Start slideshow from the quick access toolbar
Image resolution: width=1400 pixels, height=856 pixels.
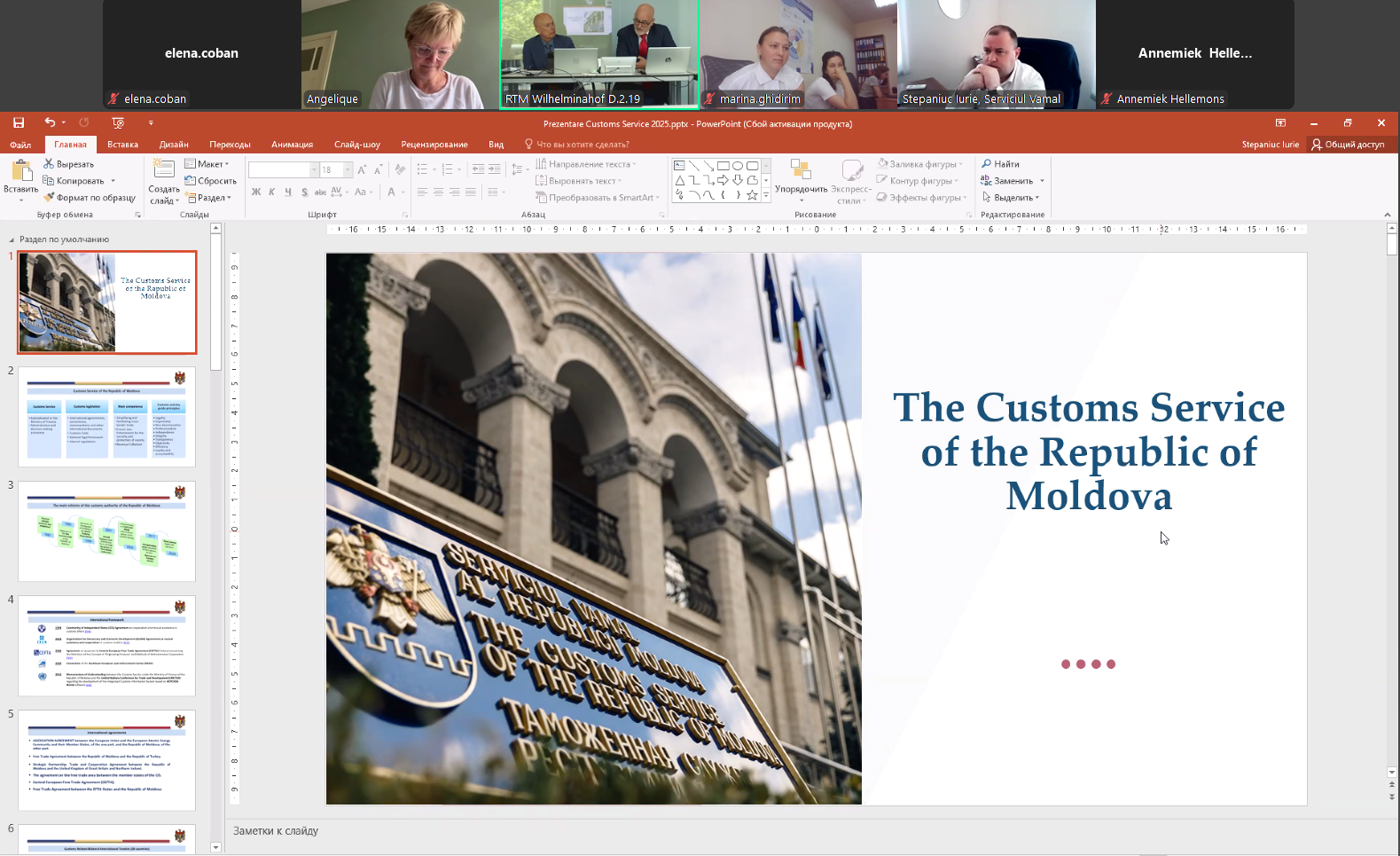coord(118,122)
